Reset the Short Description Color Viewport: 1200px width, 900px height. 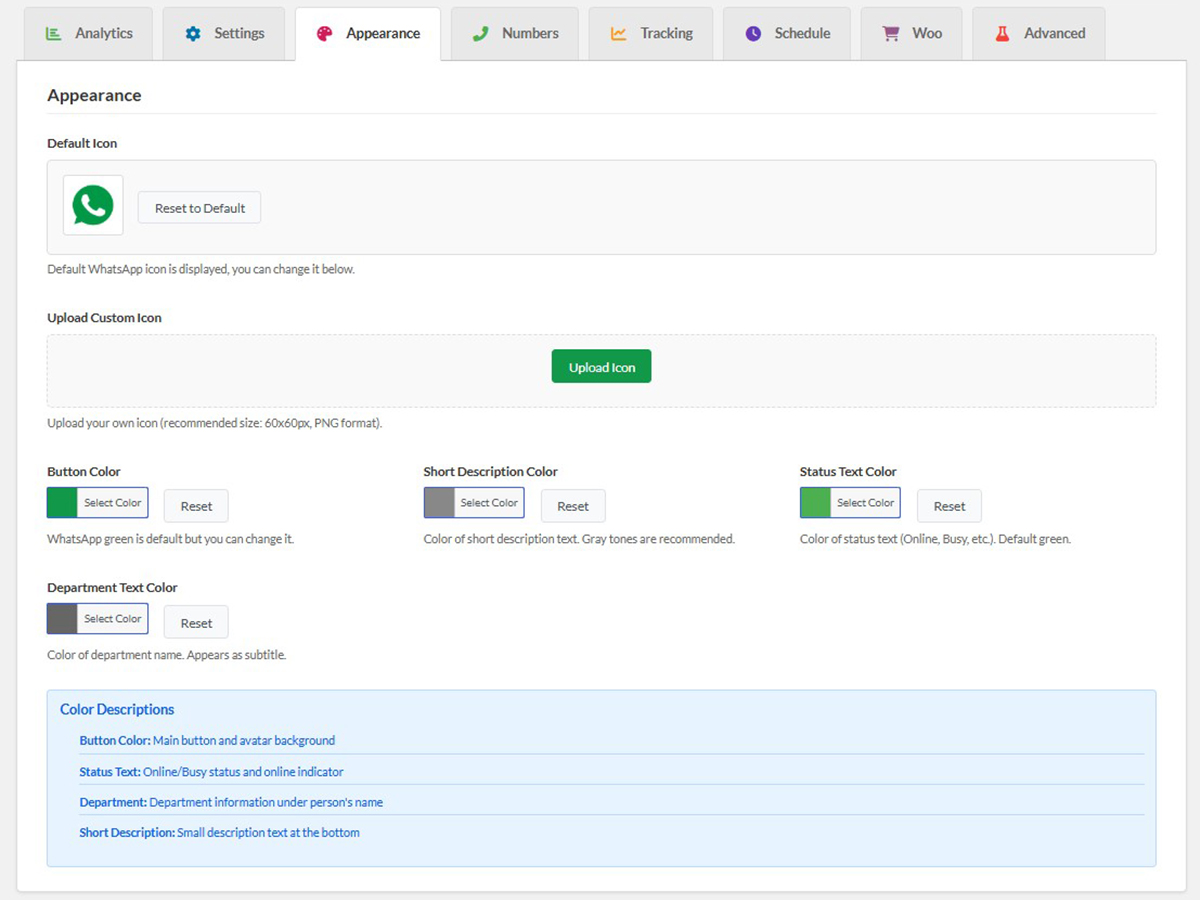click(573, 506)
